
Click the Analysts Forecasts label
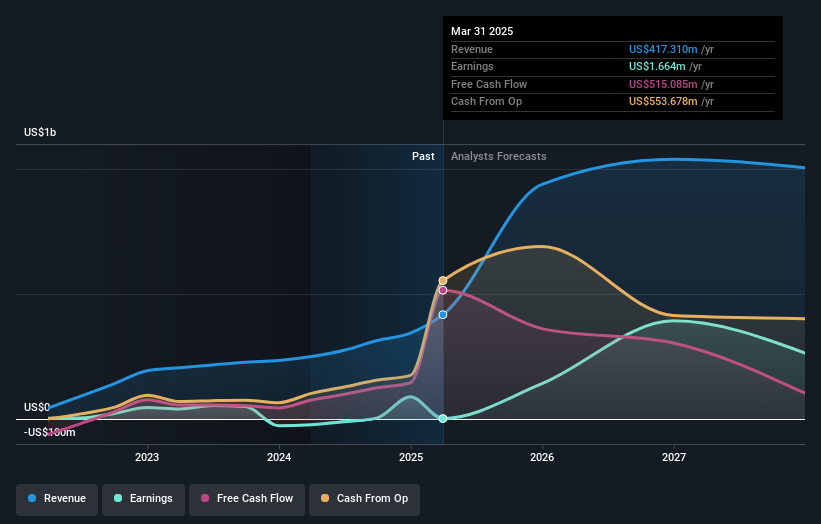498,156
